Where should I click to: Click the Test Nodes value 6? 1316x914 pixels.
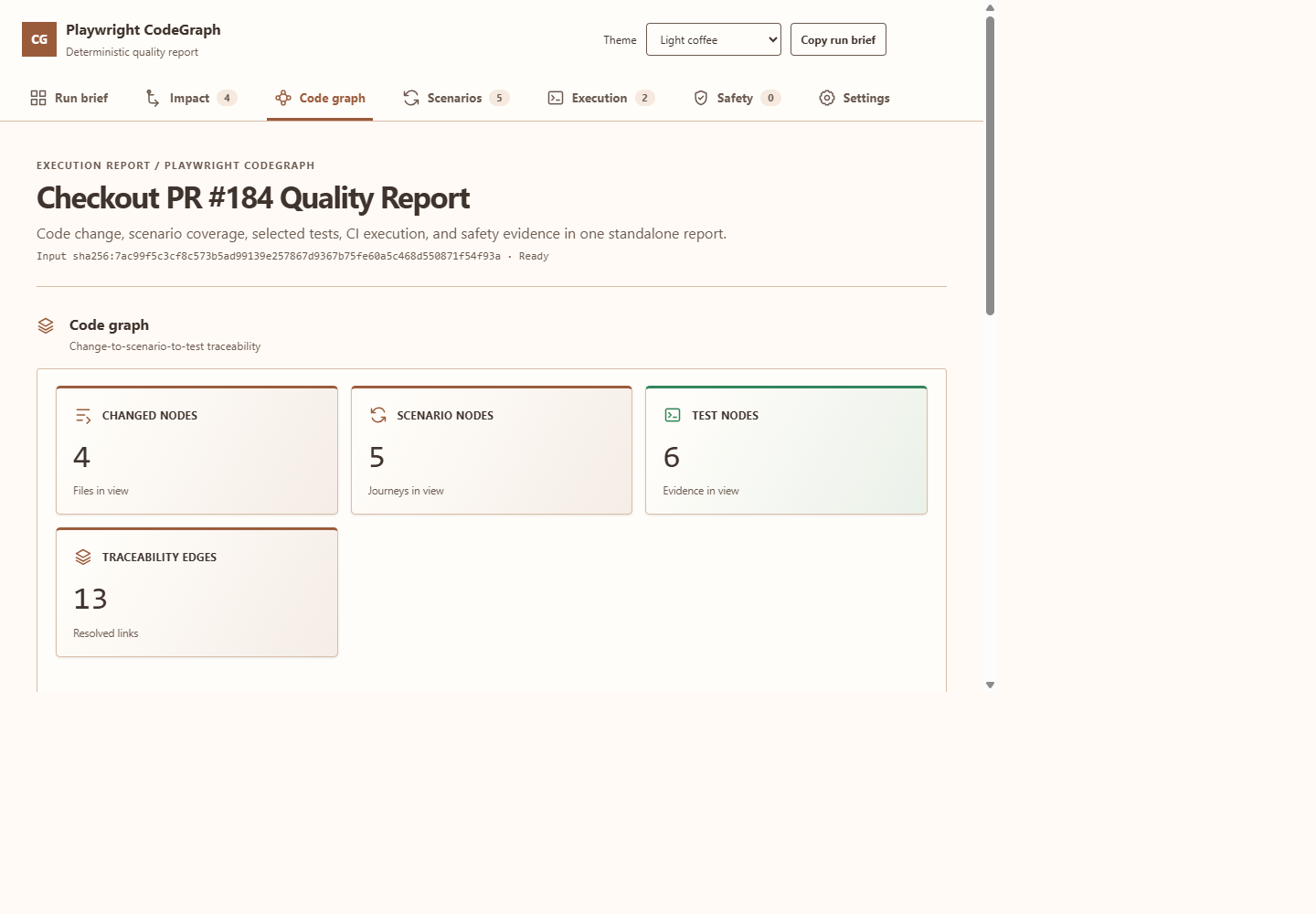pos(672,457)
